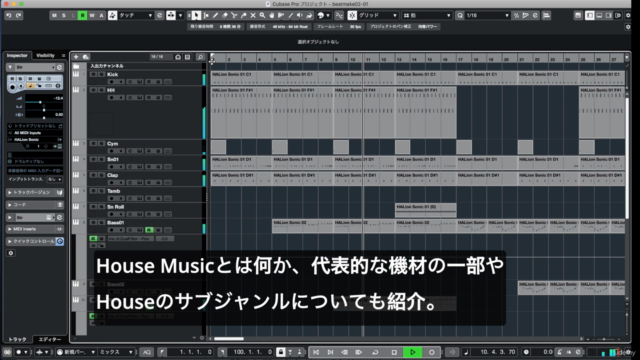The width and height of the screenshot is (640, 360).
Task: Select the エディター tab at bottom
Action: click(50, 340)
